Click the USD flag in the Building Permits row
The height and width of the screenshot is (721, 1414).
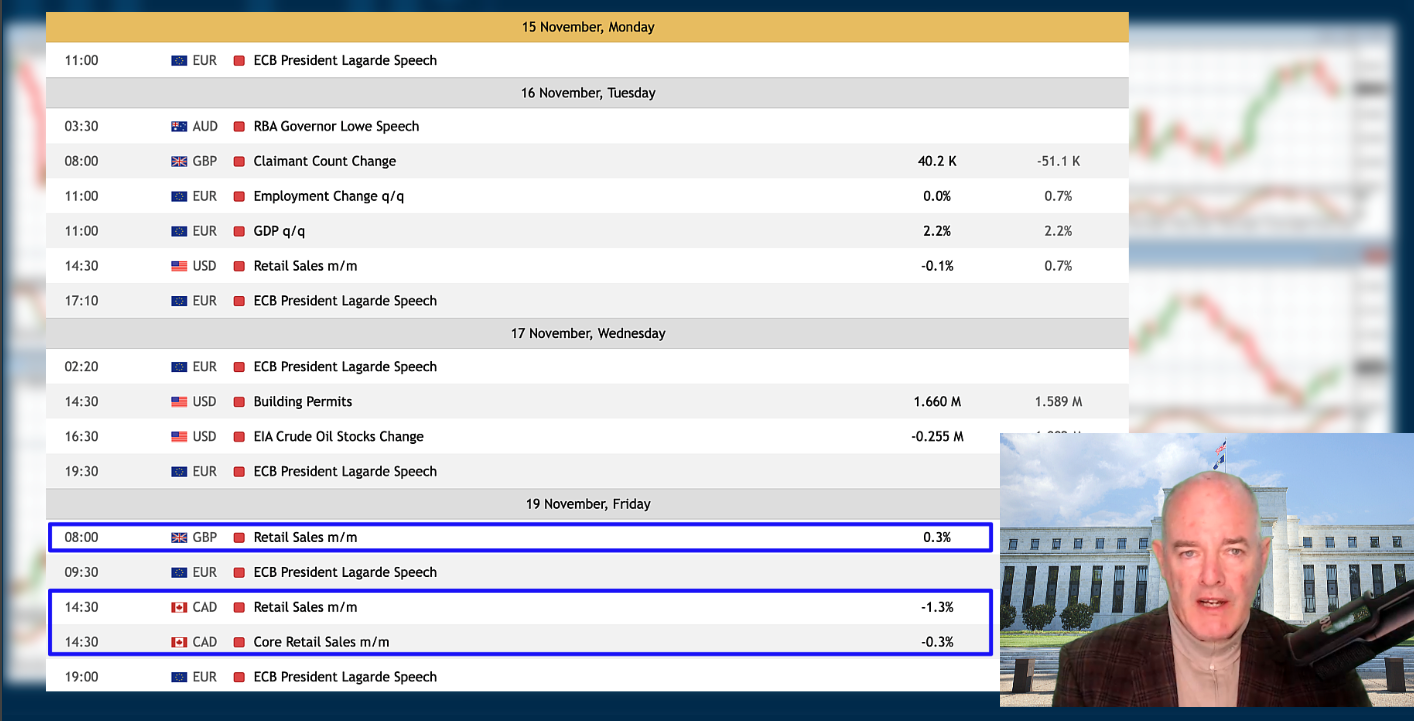(x=179, y=402)
